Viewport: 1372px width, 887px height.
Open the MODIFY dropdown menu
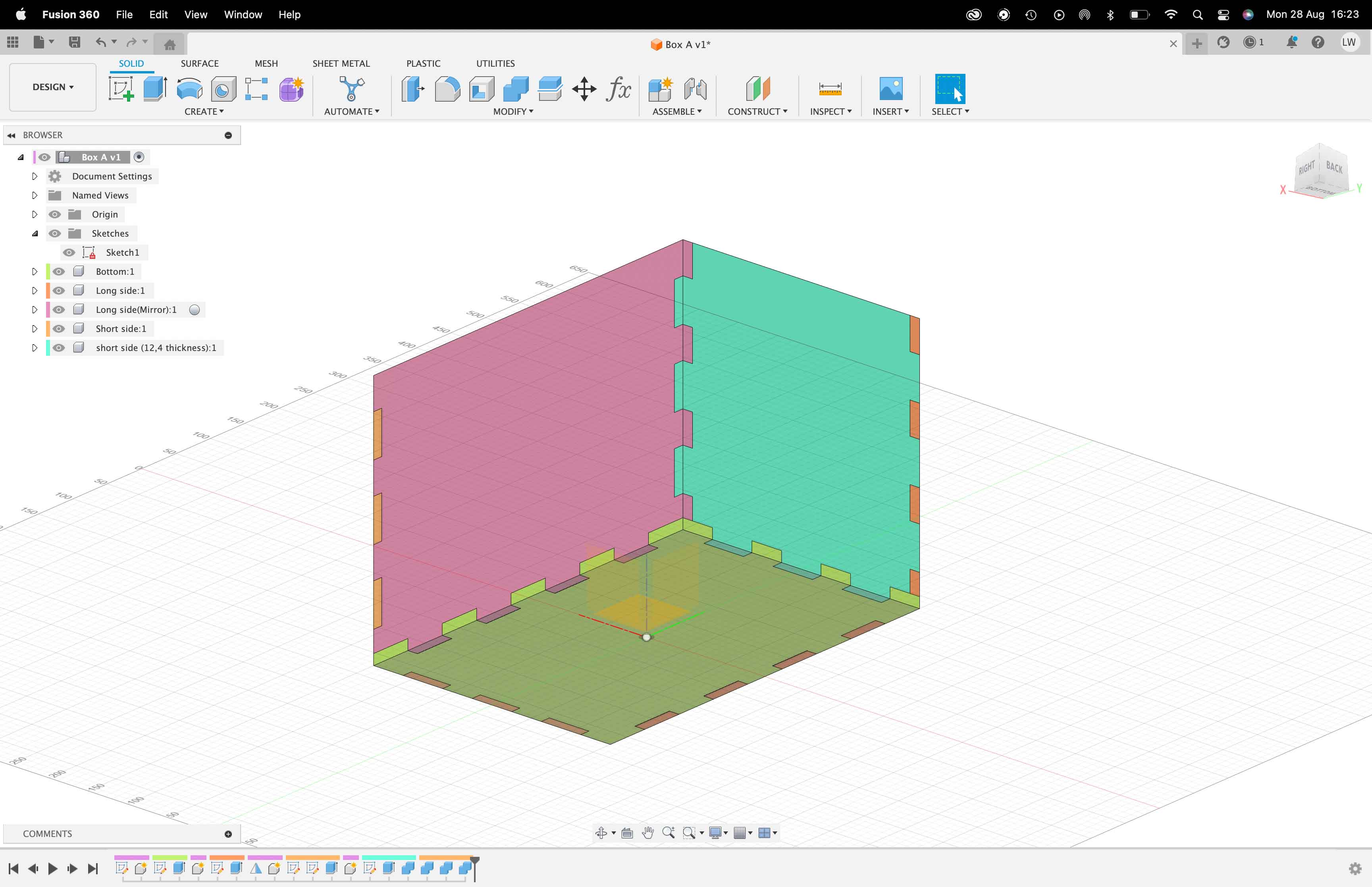(x=513, y=111)
